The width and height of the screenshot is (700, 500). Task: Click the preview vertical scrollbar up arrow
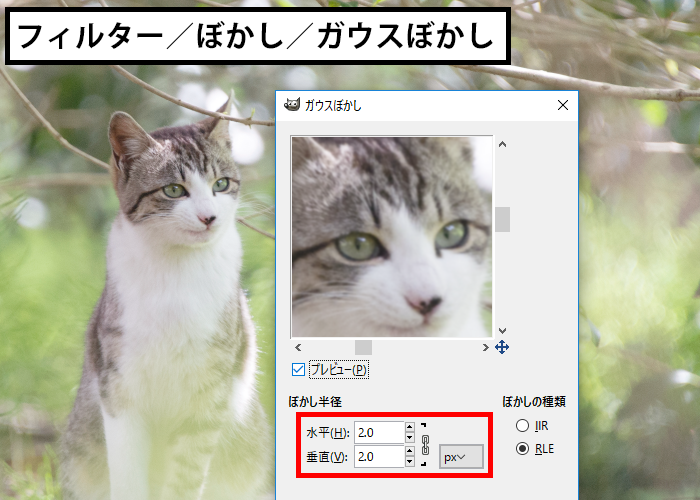tap(502, 144)
